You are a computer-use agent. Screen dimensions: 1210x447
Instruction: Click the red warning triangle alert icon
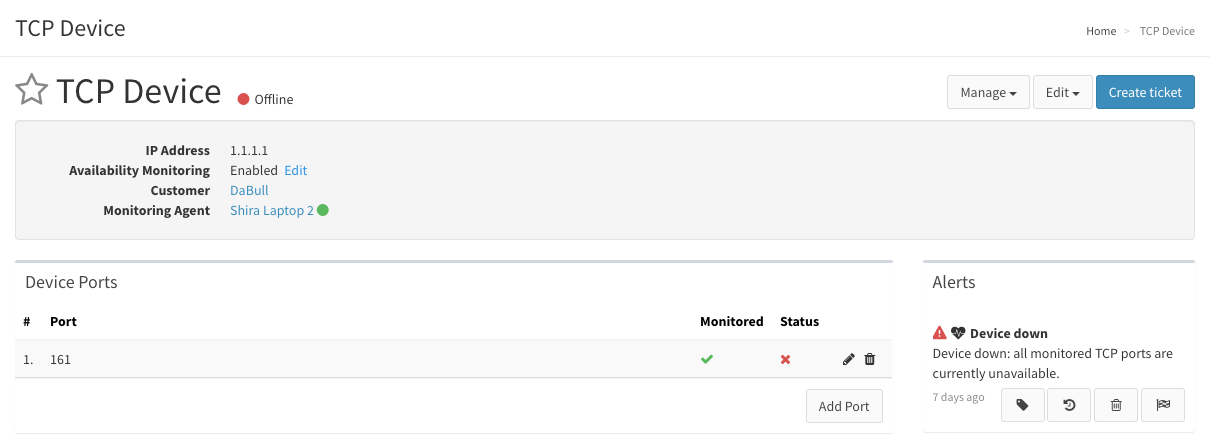(939, 333)
